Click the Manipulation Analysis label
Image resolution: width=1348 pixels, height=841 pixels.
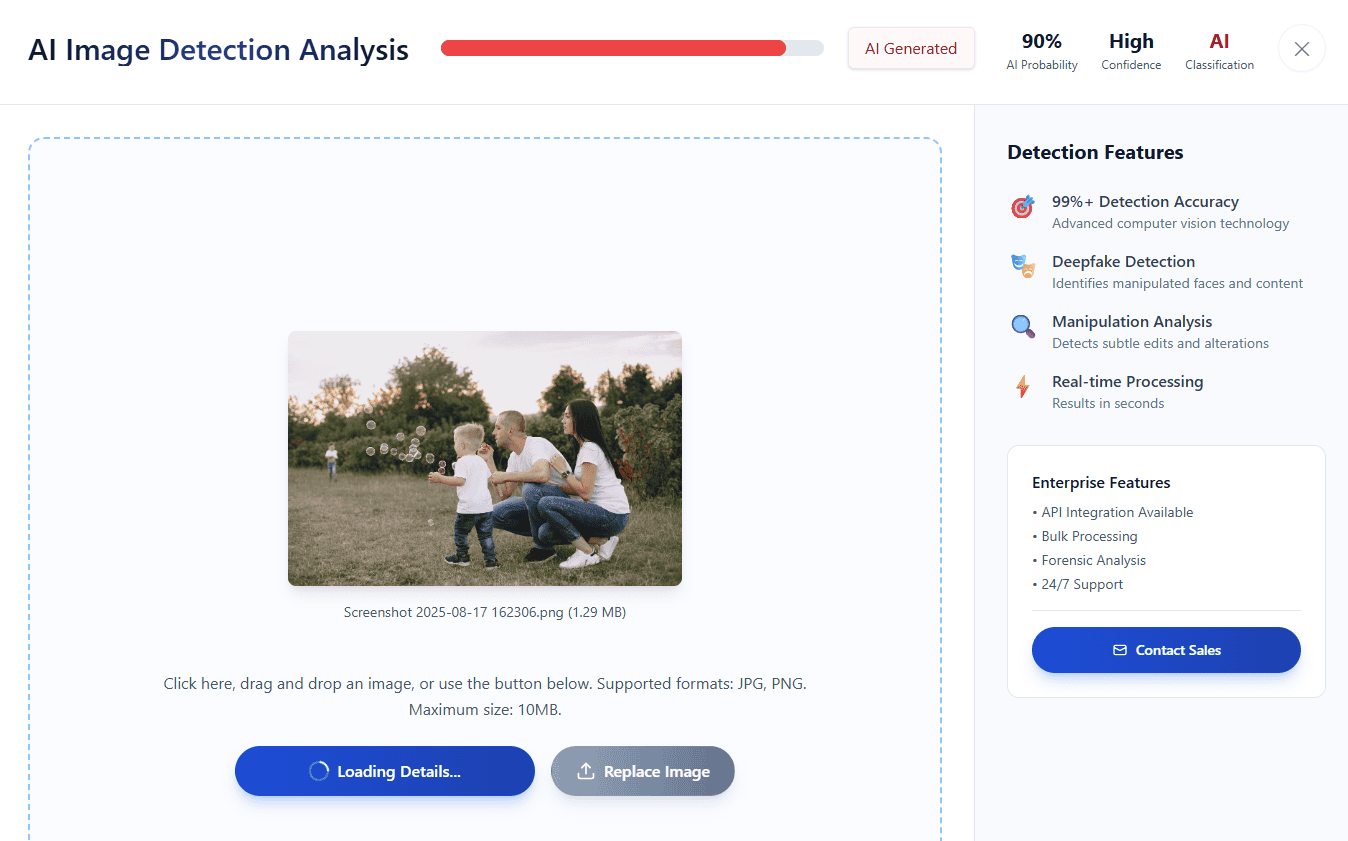tap(1132, 321)
